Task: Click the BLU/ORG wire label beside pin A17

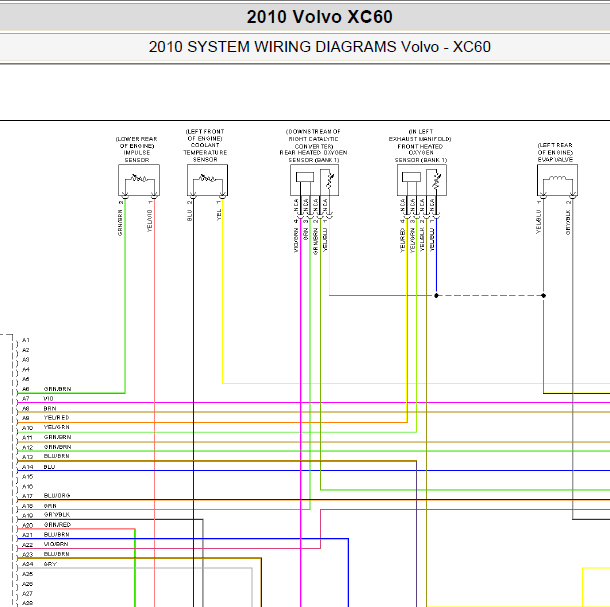Action: point(57,496)
